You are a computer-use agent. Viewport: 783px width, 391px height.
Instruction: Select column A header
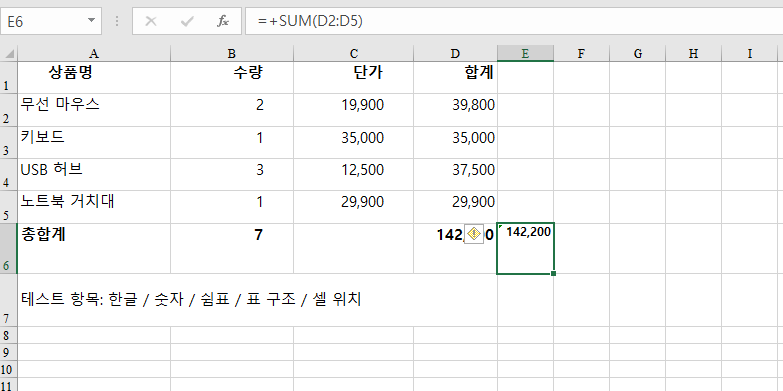94,53
